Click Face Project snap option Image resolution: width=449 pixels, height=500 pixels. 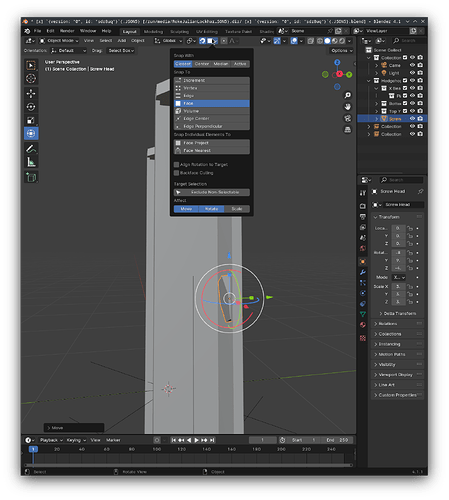[212, 143]
